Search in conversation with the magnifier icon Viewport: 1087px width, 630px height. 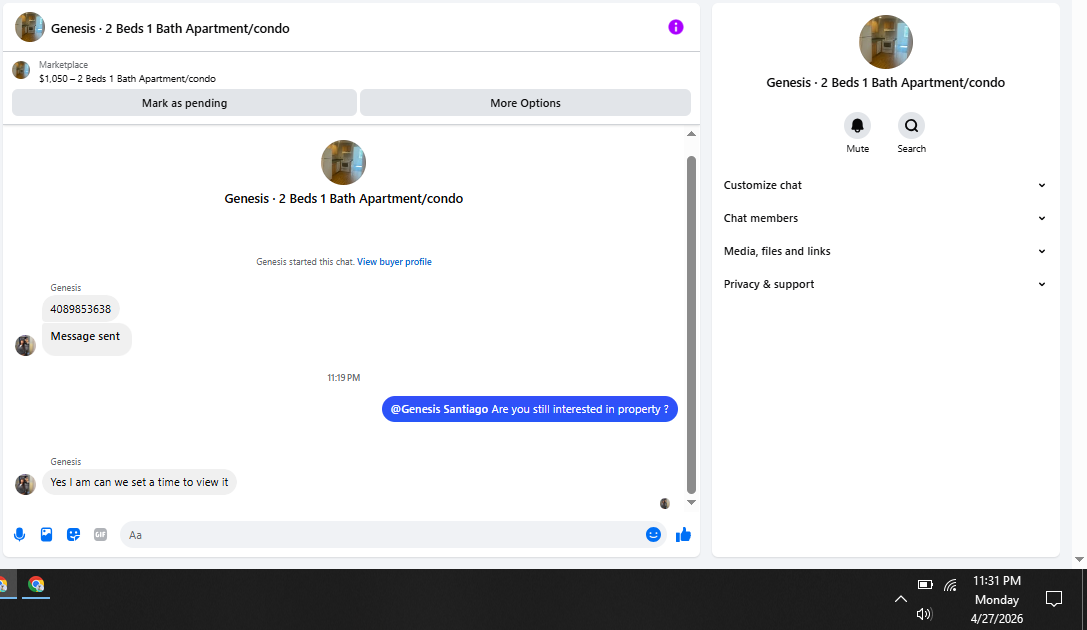911,125
